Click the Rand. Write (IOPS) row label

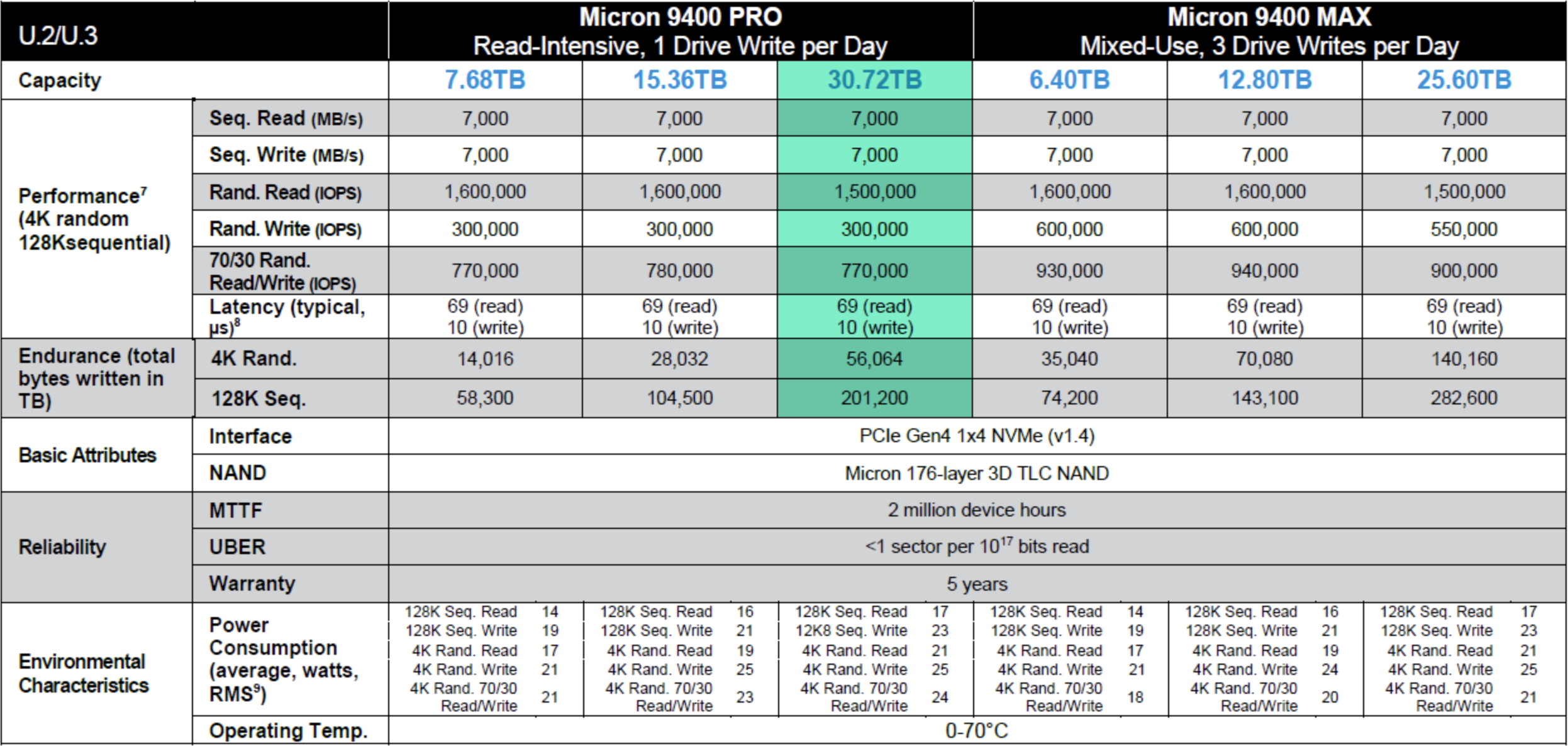(x=285, y=229)
